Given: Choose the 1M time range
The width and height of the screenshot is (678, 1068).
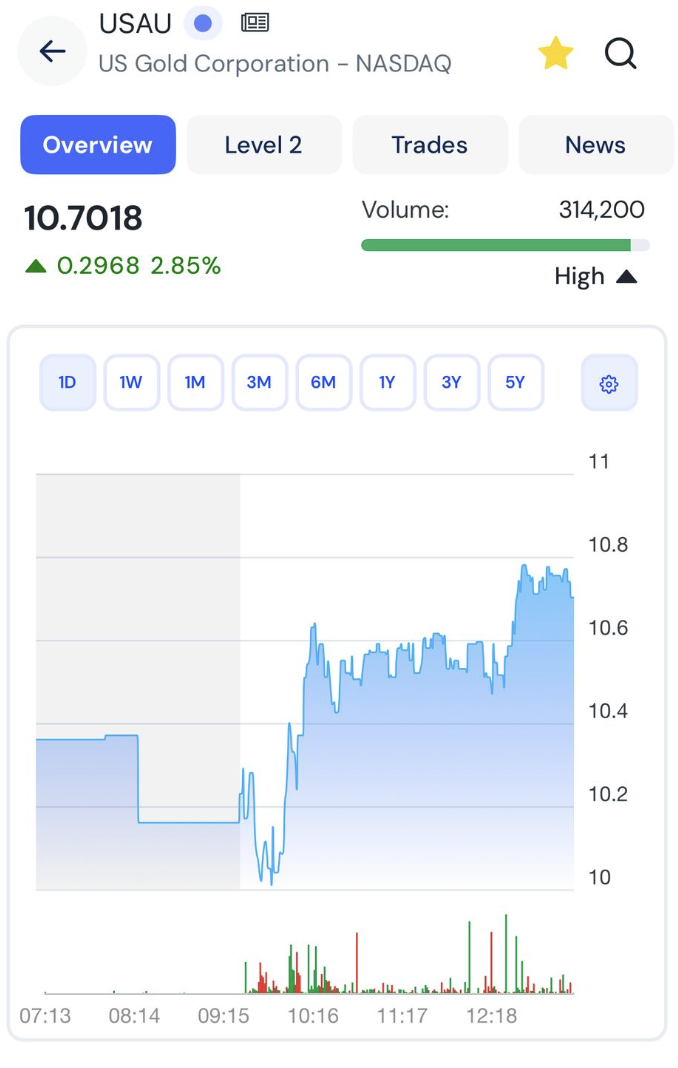Looking at the screenshot, I should pos(195,383).
